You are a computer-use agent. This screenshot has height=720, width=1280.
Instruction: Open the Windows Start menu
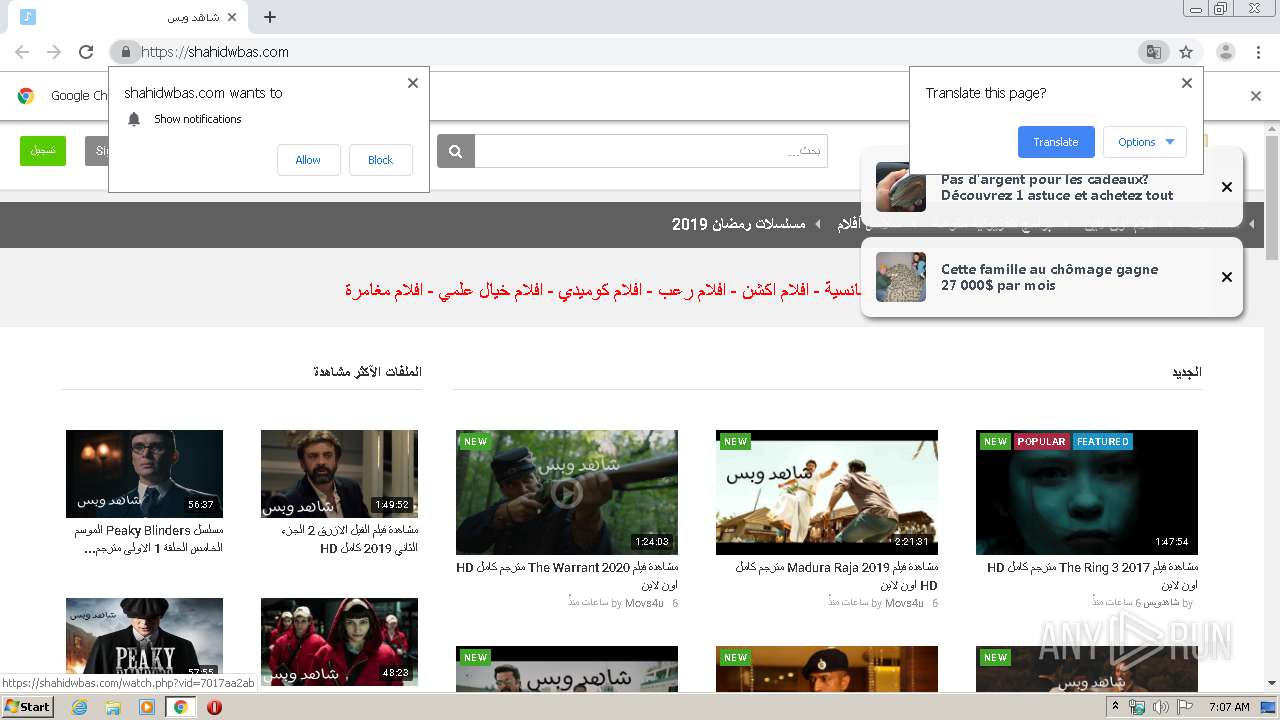pos(28,707)
